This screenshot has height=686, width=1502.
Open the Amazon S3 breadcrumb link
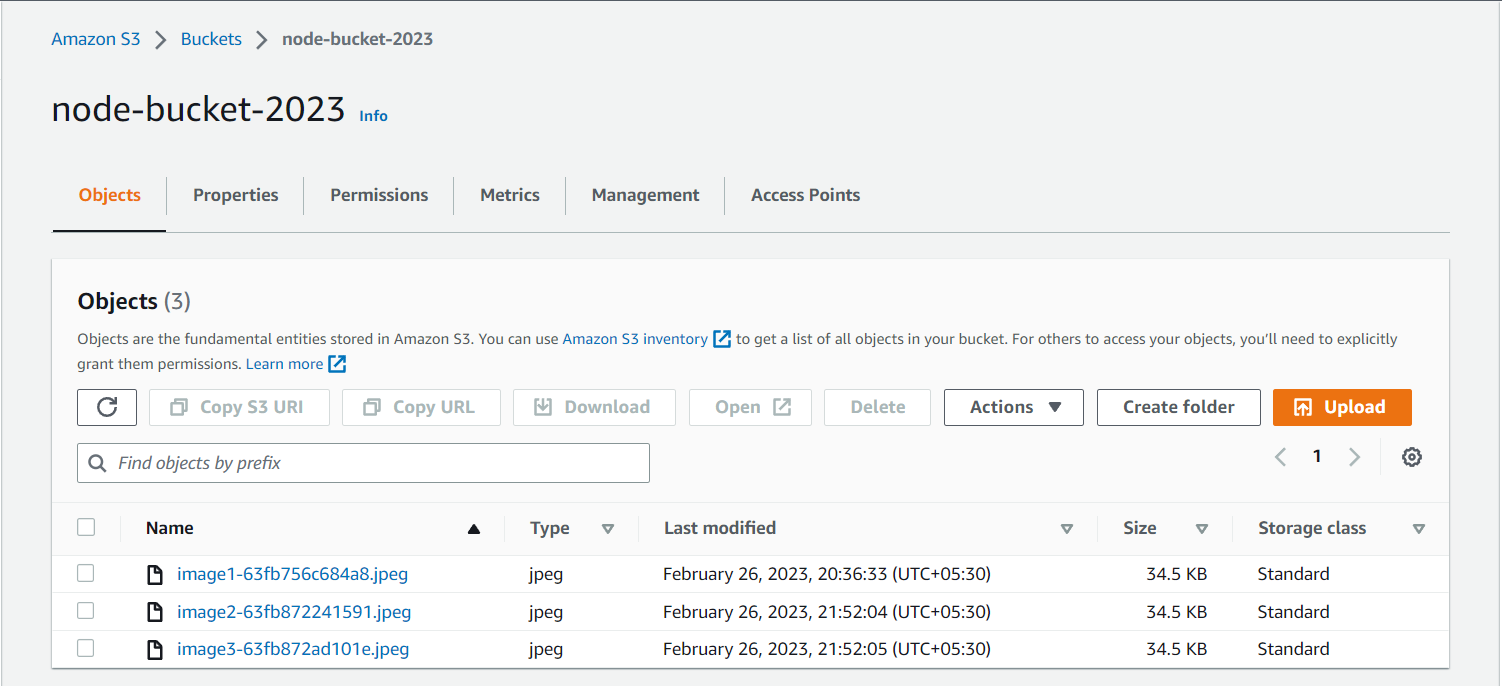96,39
